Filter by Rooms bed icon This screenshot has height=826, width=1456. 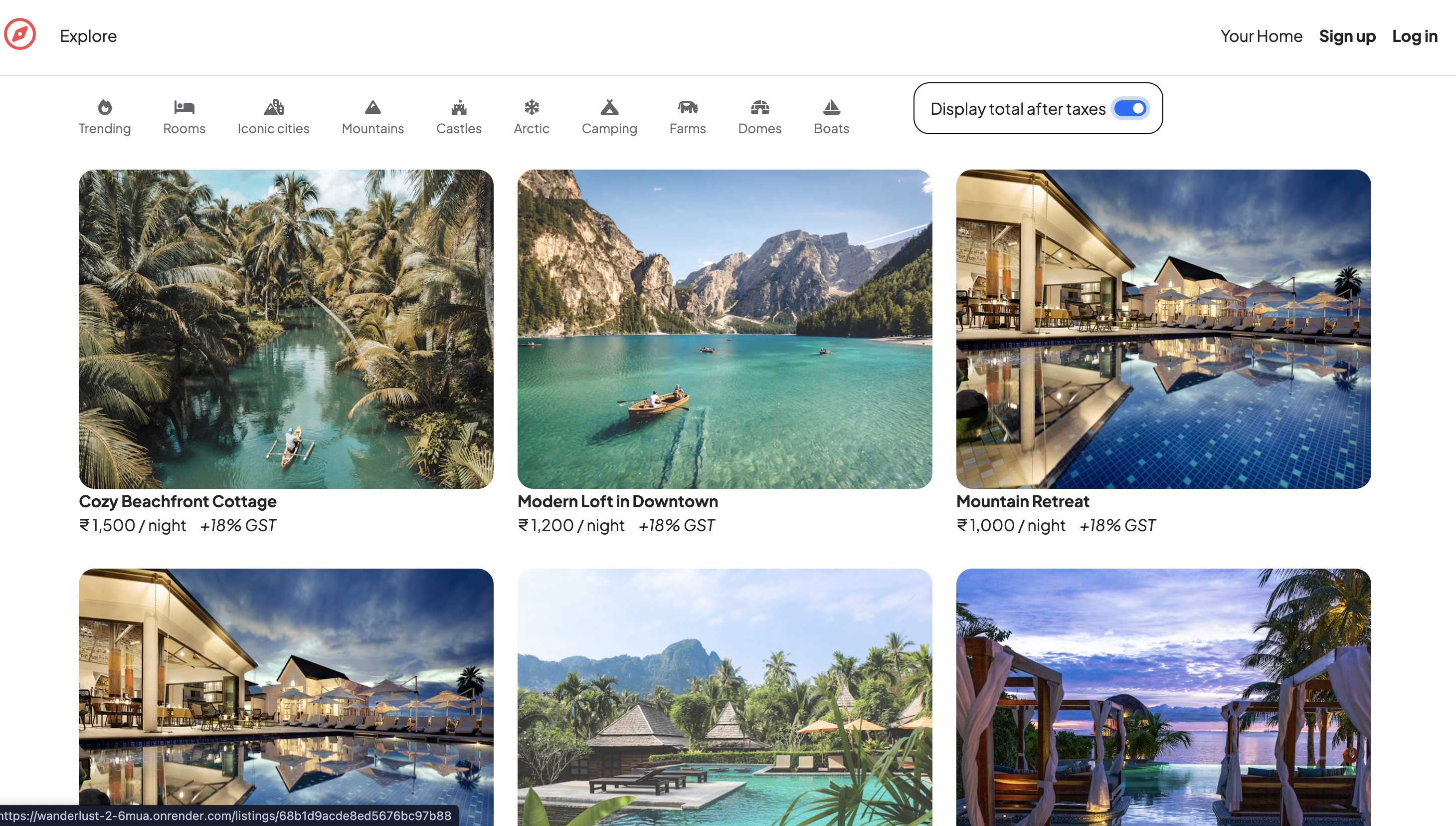(184, 107)
